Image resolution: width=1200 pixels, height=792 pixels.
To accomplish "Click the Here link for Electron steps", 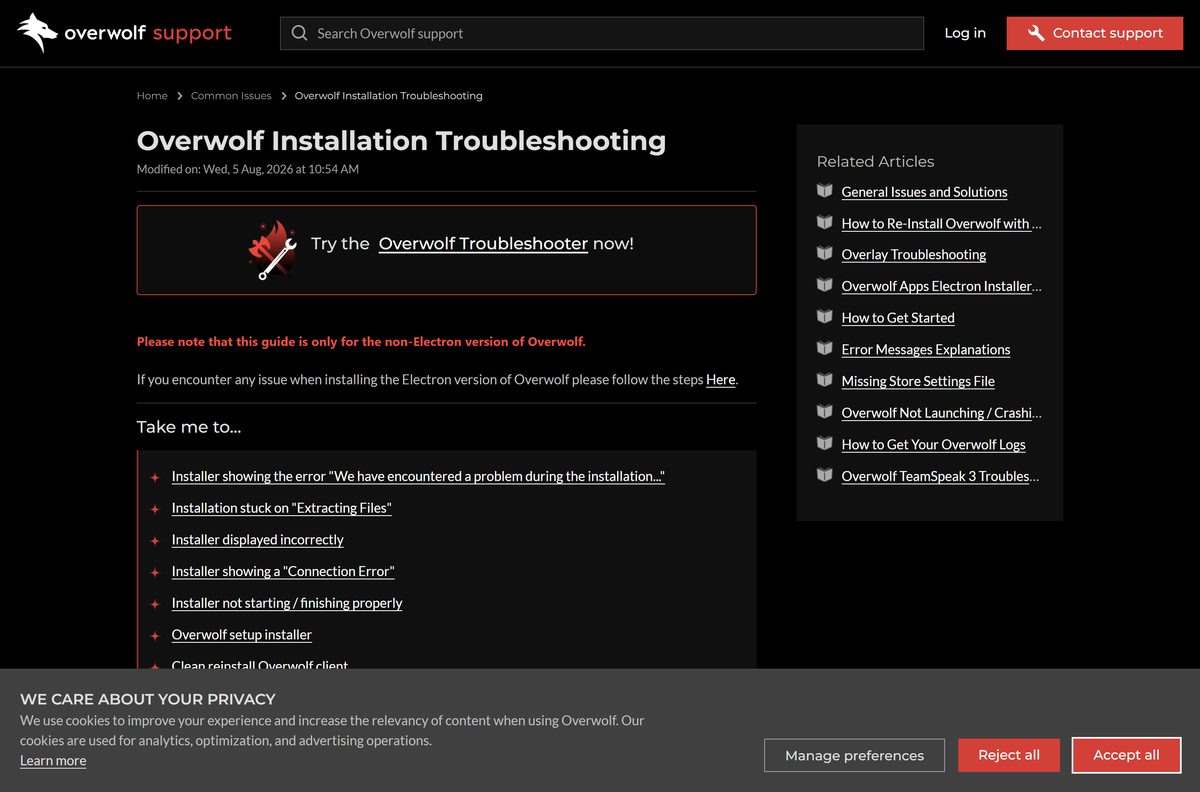I will pyautogui.click(x=720, y=380).
